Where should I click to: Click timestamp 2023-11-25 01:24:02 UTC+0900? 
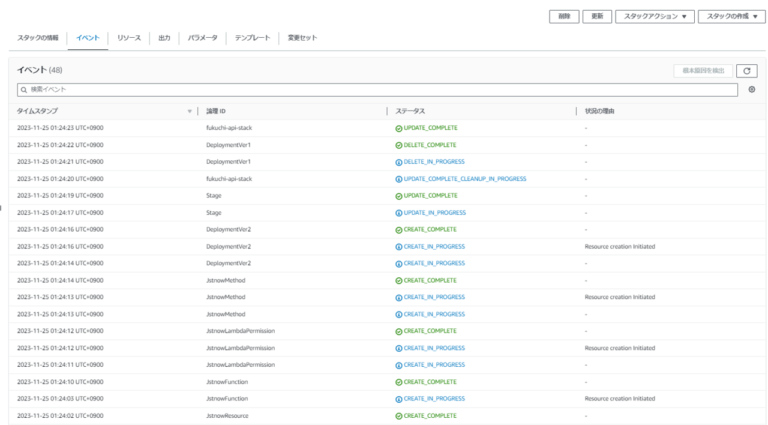[60, 415]
